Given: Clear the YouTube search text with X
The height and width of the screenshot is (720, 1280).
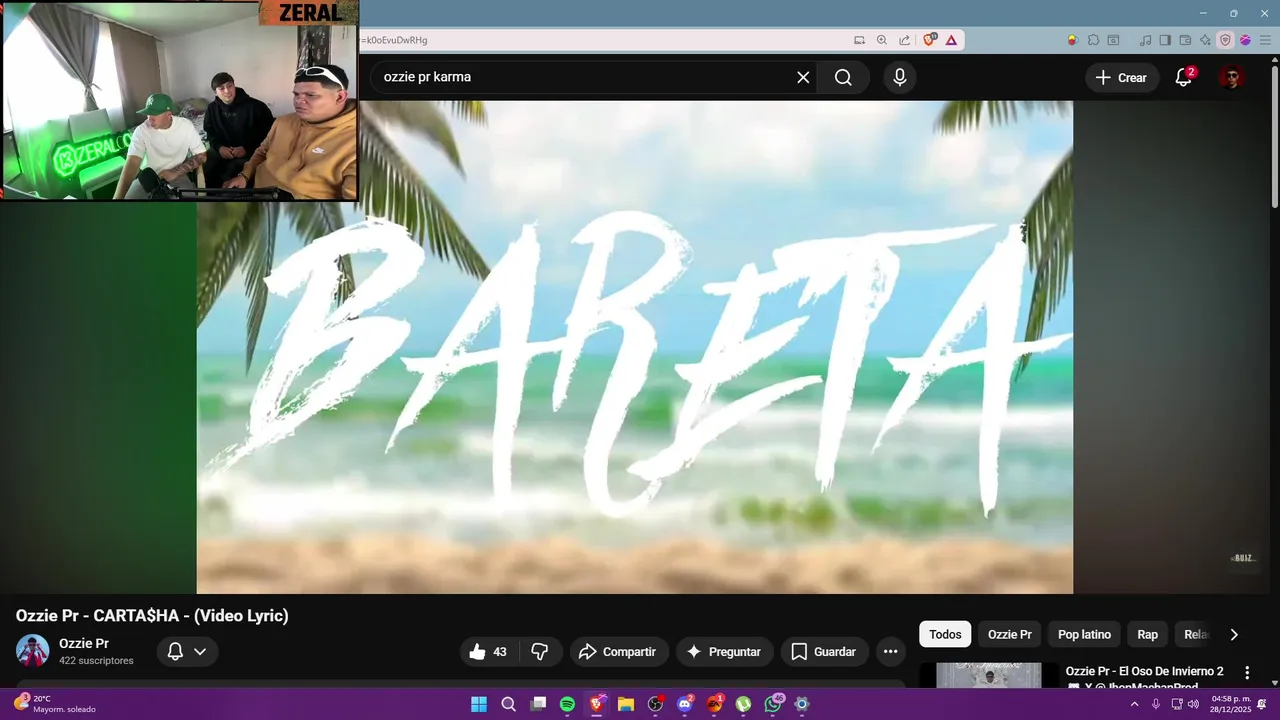Looking at the screenshot, I should [x=803, y=77].
